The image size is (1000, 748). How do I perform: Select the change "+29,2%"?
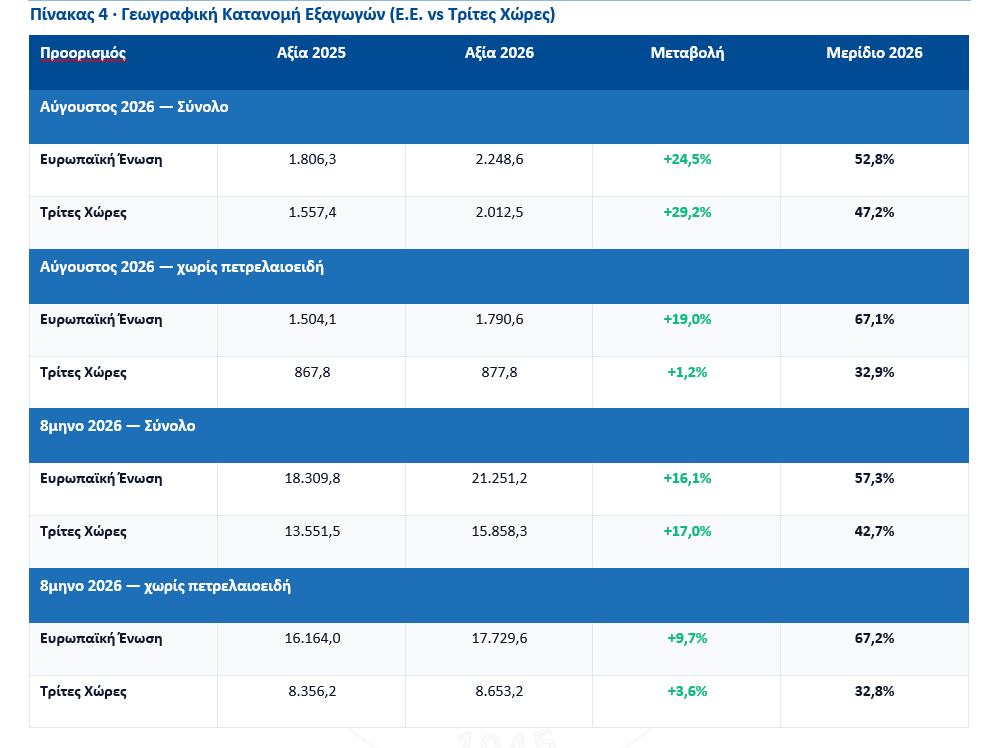(687, 212)
